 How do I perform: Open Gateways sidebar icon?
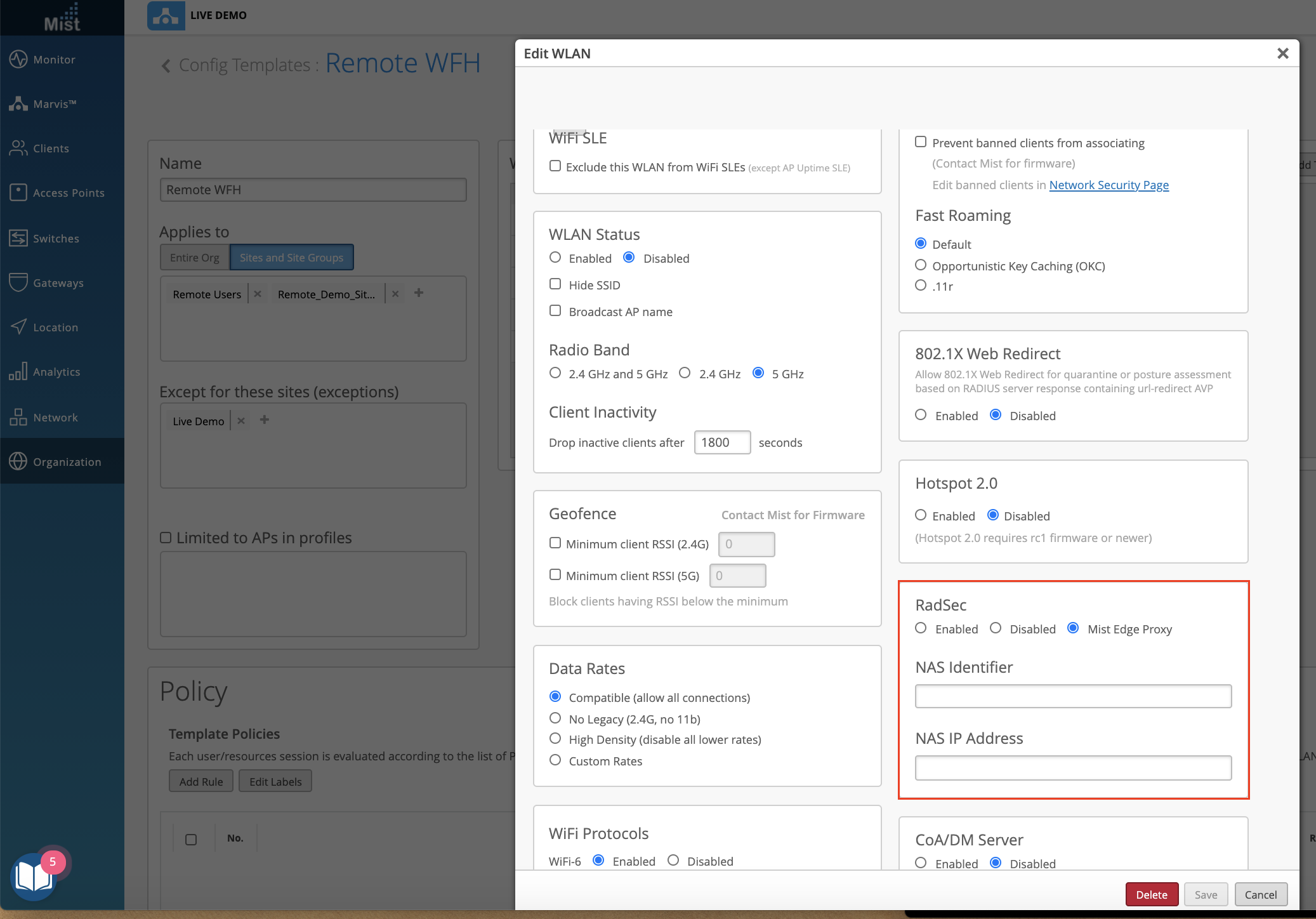[x=18, y=283]
